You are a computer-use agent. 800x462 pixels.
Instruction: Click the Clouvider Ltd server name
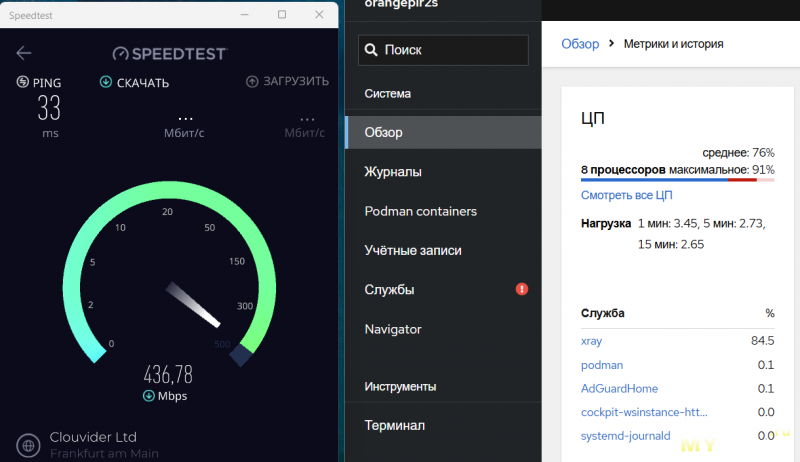93,437
